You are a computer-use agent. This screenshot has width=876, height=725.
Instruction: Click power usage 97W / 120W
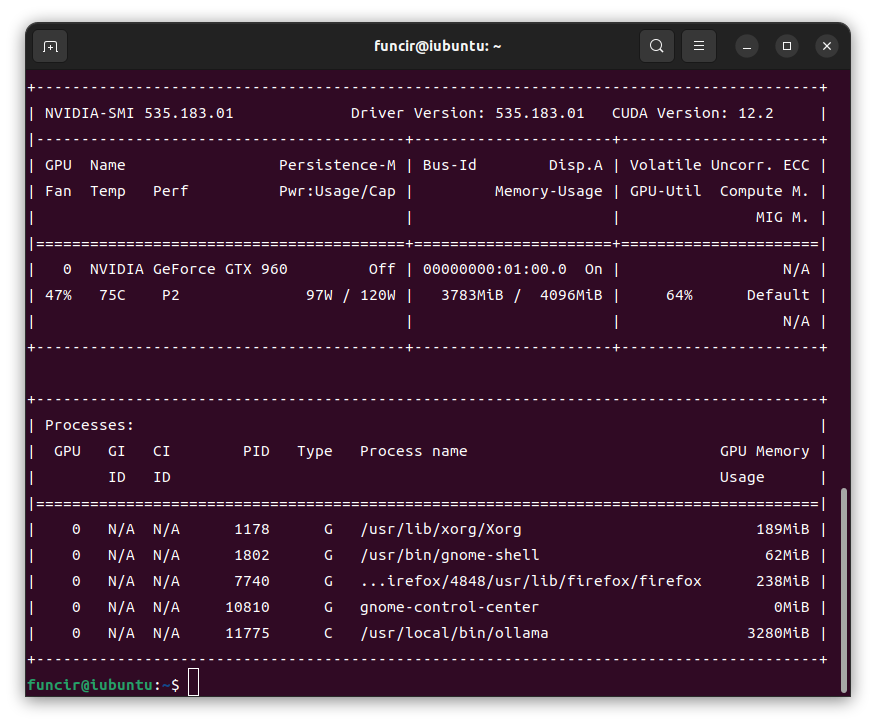[351, 295]
